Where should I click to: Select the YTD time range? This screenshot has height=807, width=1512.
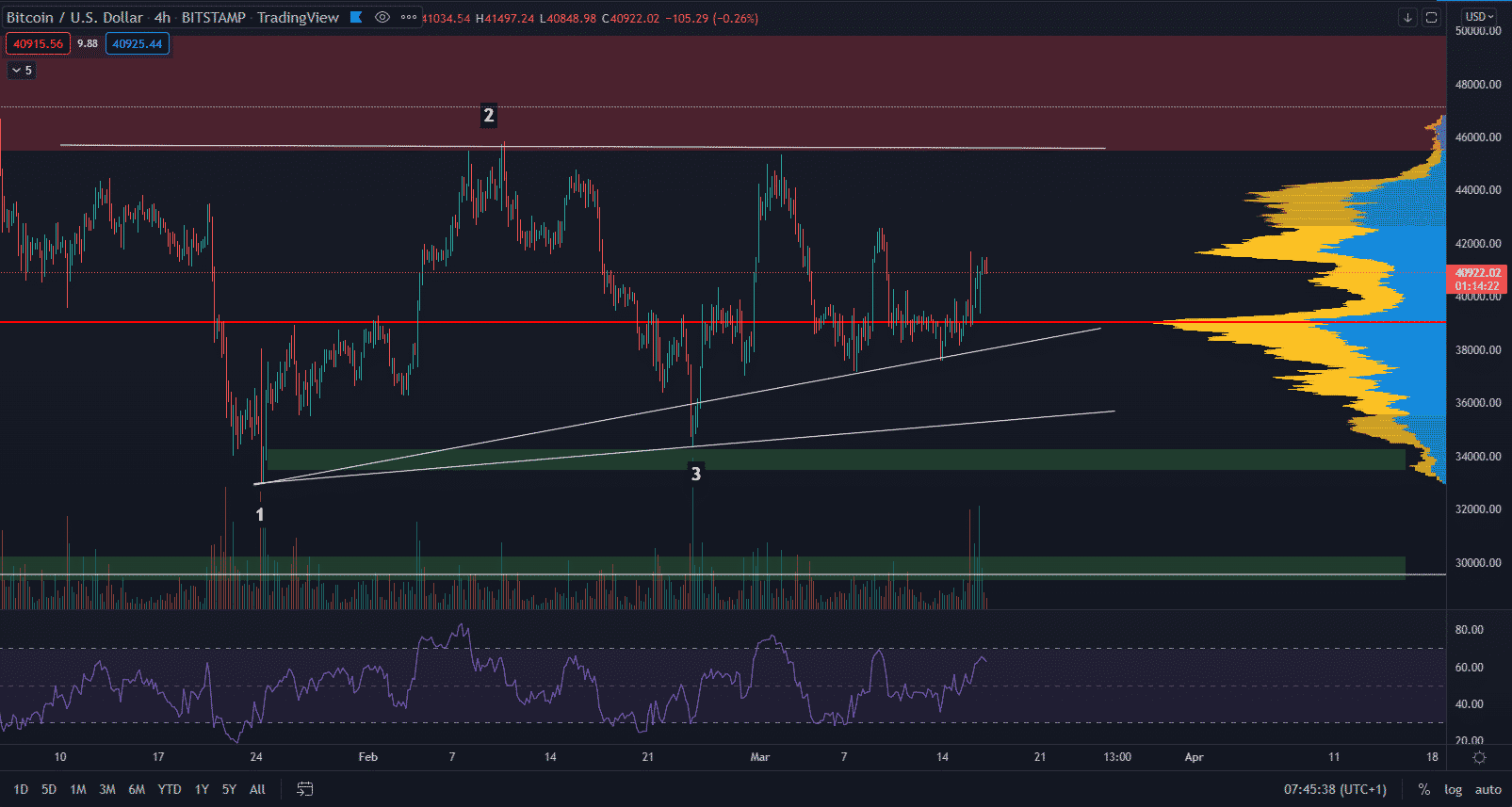coord(170,789)
